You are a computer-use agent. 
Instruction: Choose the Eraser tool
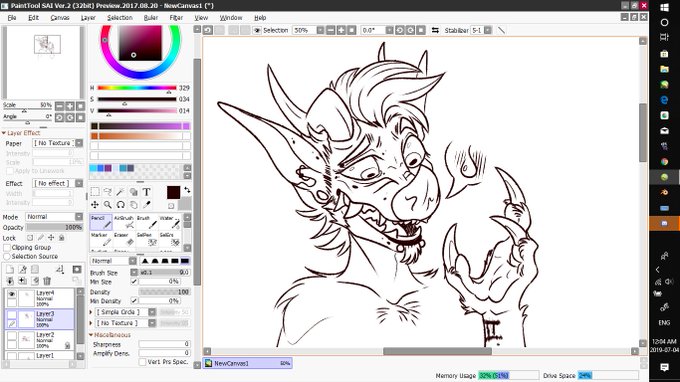124,239
